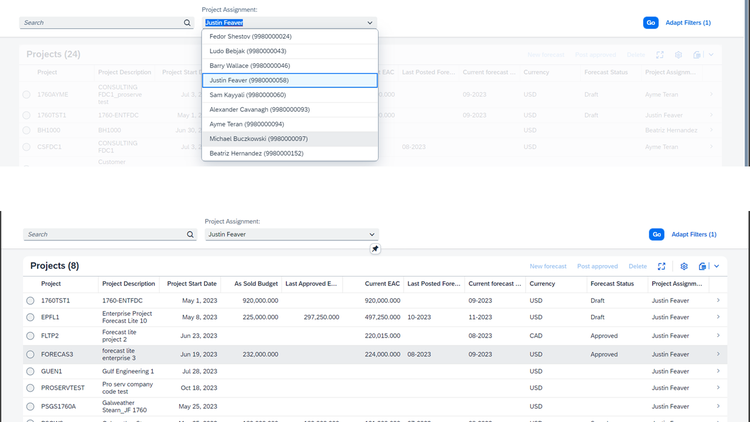Click the Go button in upper panel
The height and width of the screenshot is (422, 750).
coord(651,22)
